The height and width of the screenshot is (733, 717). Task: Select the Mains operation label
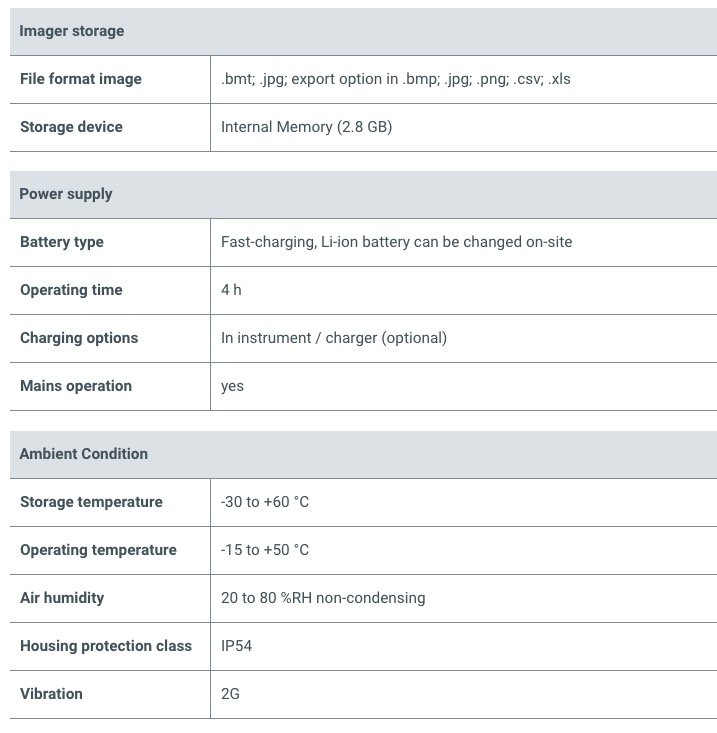76,386
